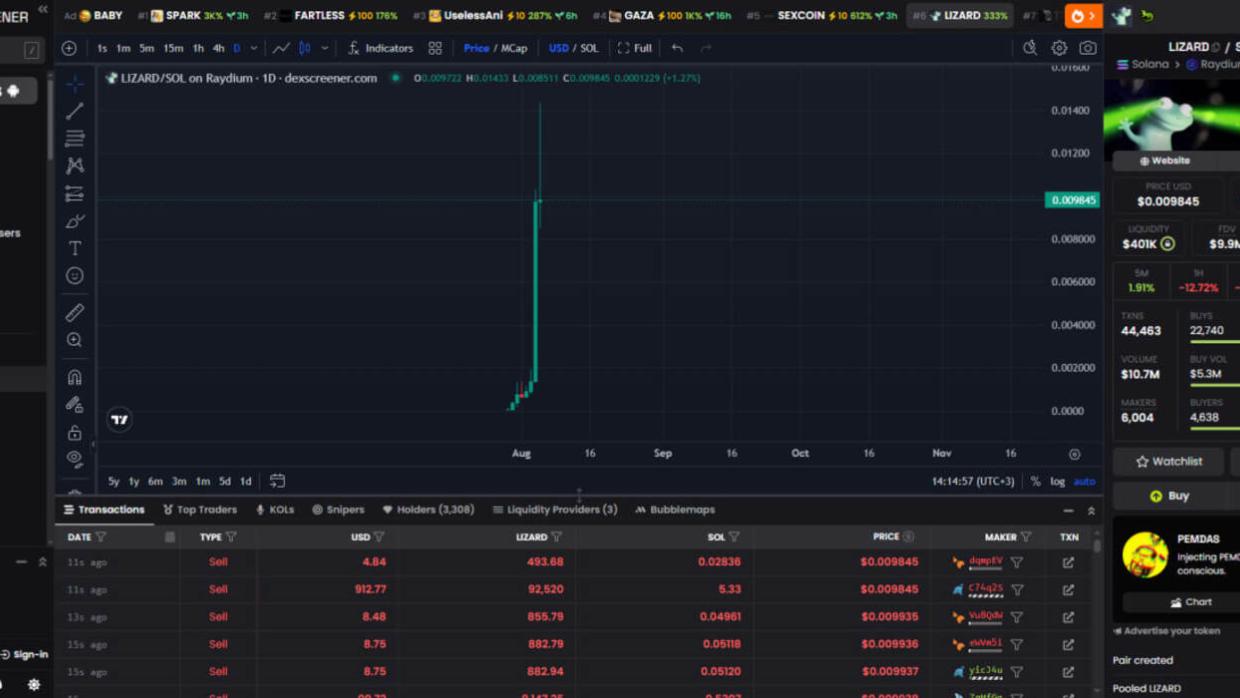The width and height of the screenshot is (1240, 698).
Task: Select the brush drawing tool
Action: 74,221
